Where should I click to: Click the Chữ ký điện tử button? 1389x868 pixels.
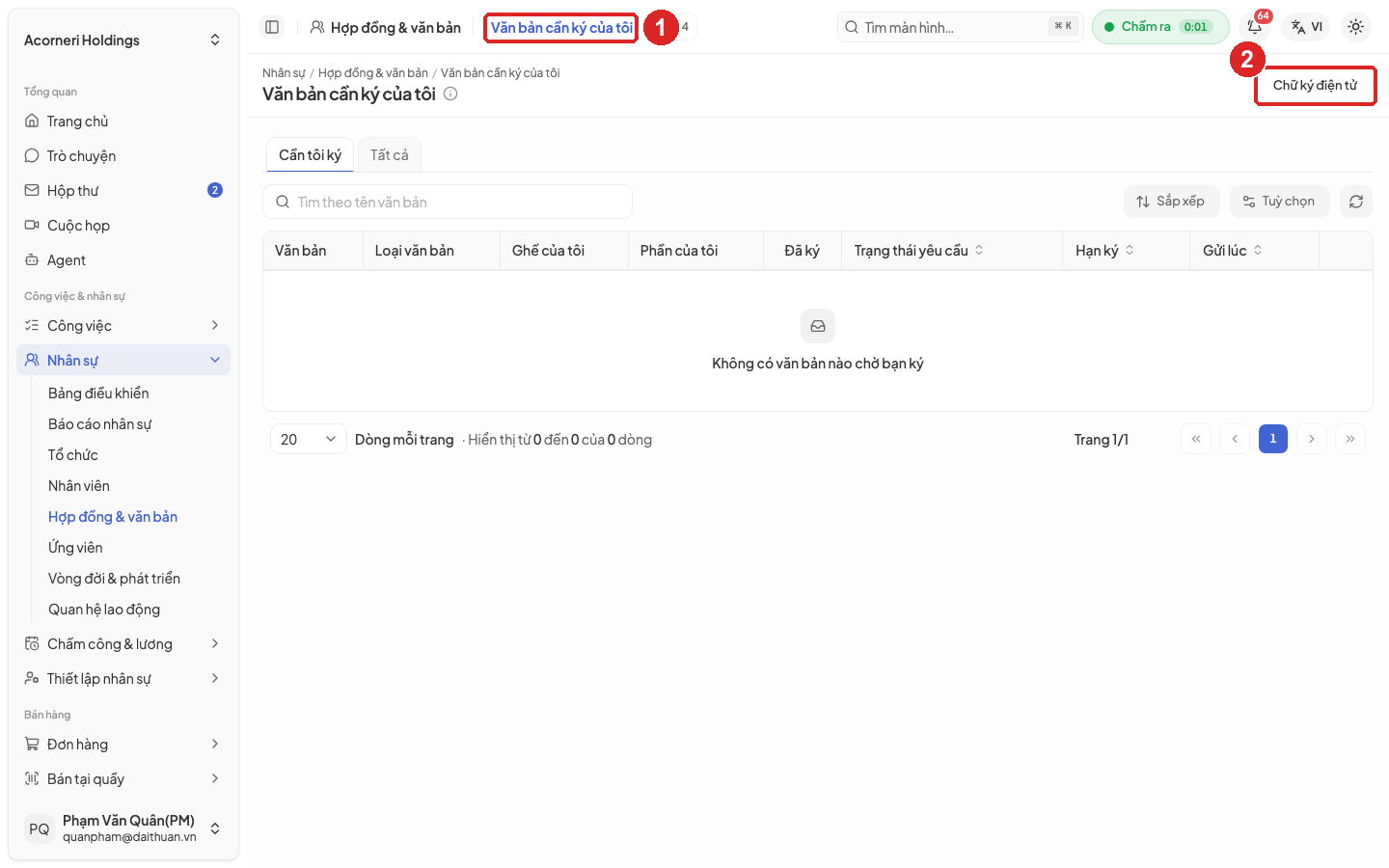tap(1315, 85)
